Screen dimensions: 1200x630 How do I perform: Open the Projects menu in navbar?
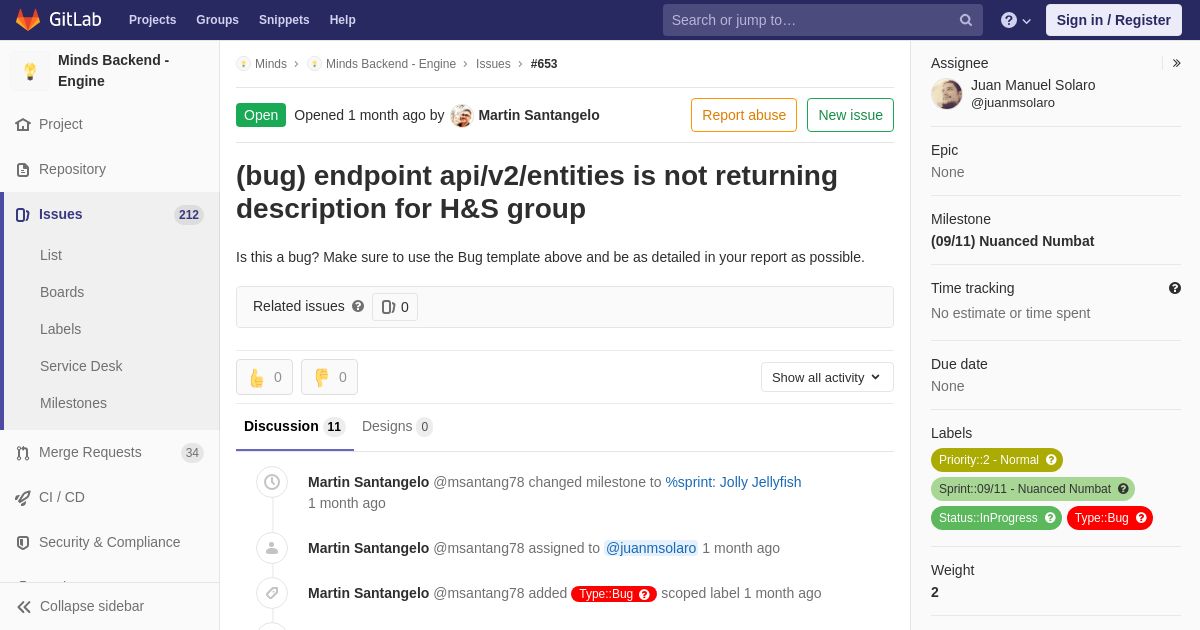point(152,20)
